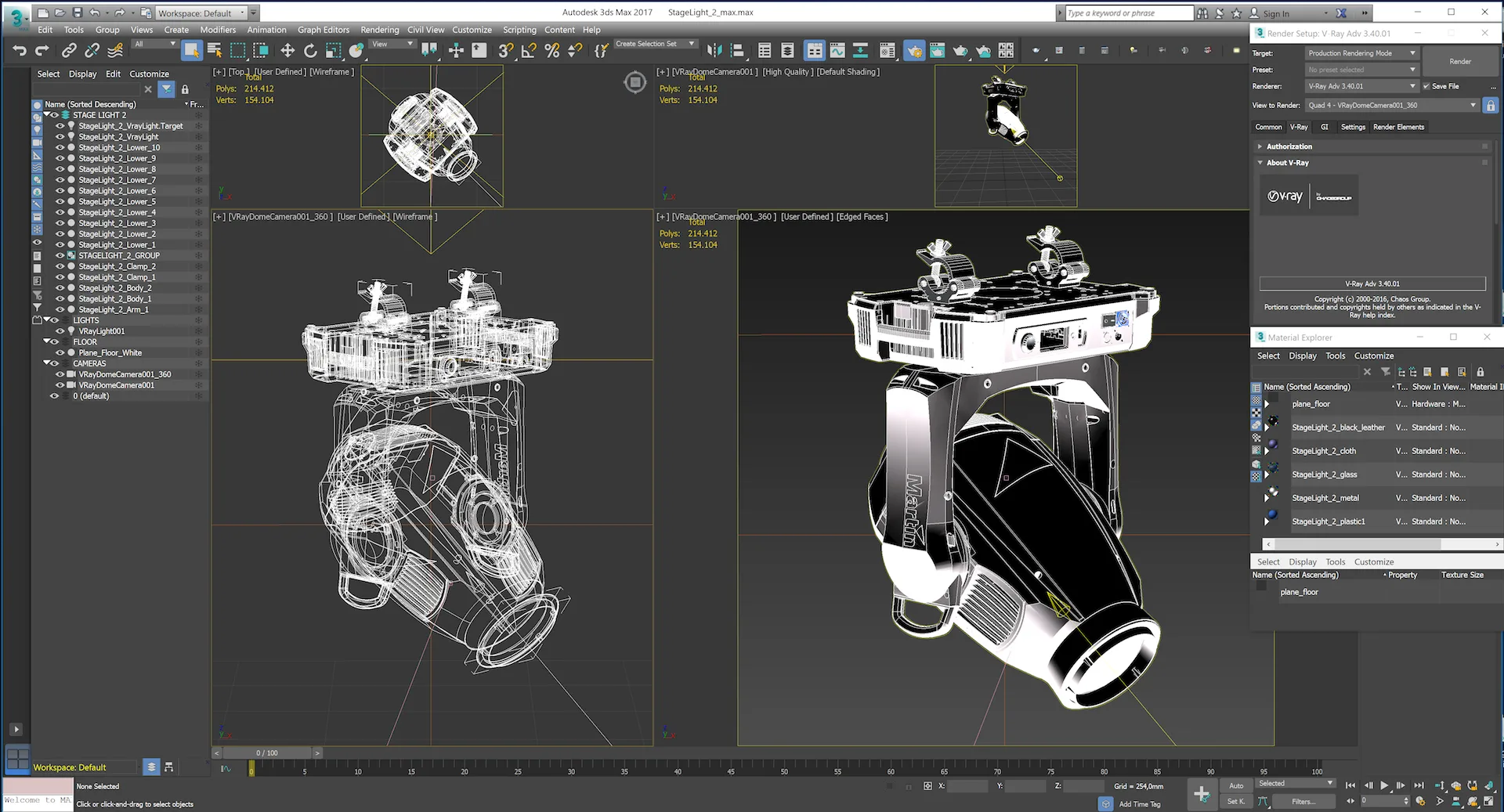Undo last action with toolbar arrow

point(20,51)
